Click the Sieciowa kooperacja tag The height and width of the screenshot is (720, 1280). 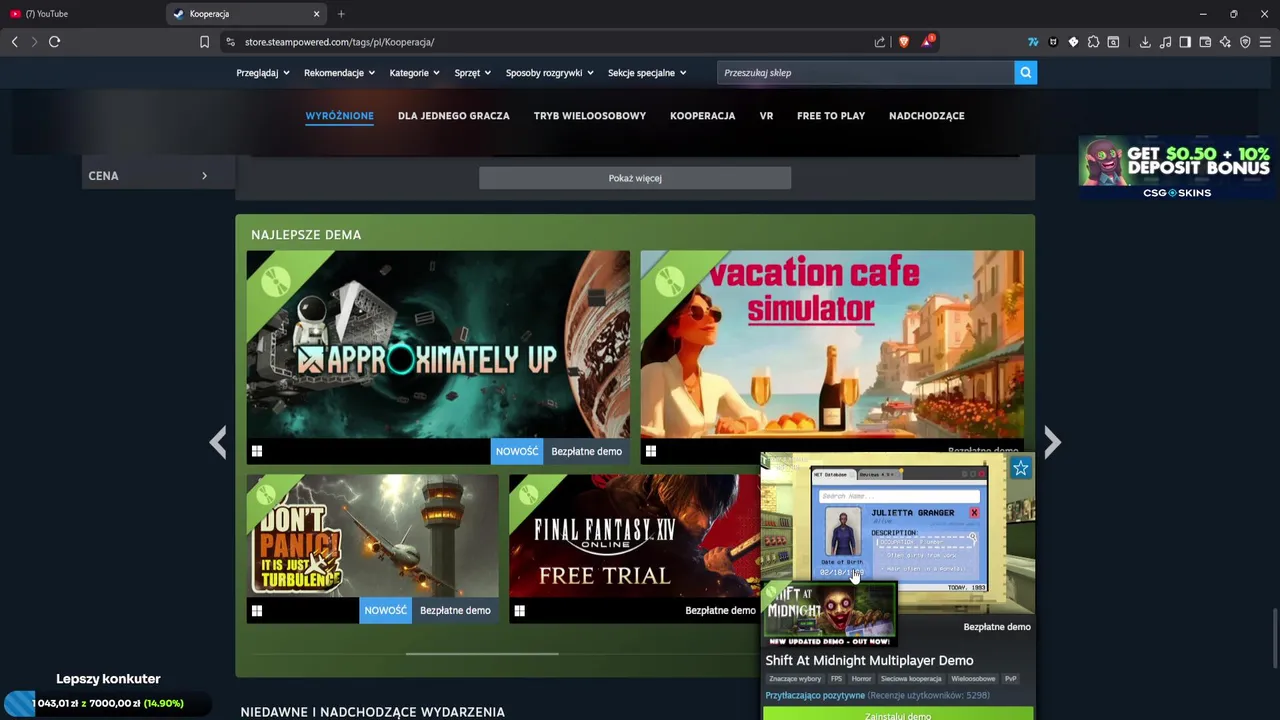coord(911,679)
